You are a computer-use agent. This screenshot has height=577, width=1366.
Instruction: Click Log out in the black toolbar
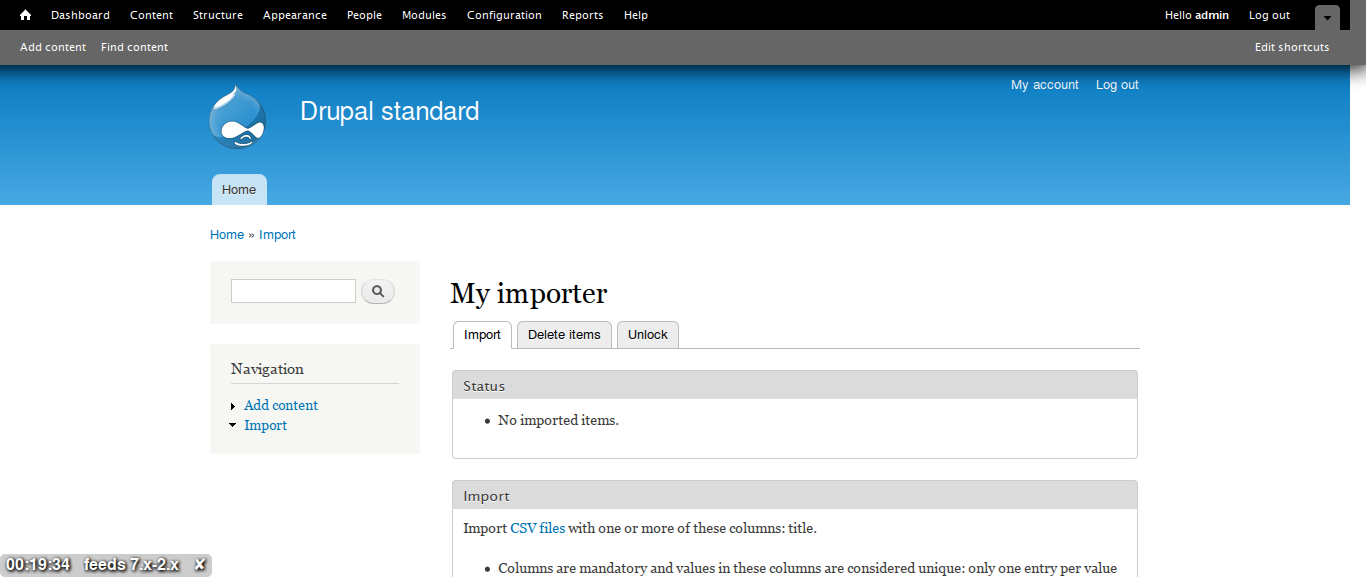pyautogui.click(x=1269, y=15)
